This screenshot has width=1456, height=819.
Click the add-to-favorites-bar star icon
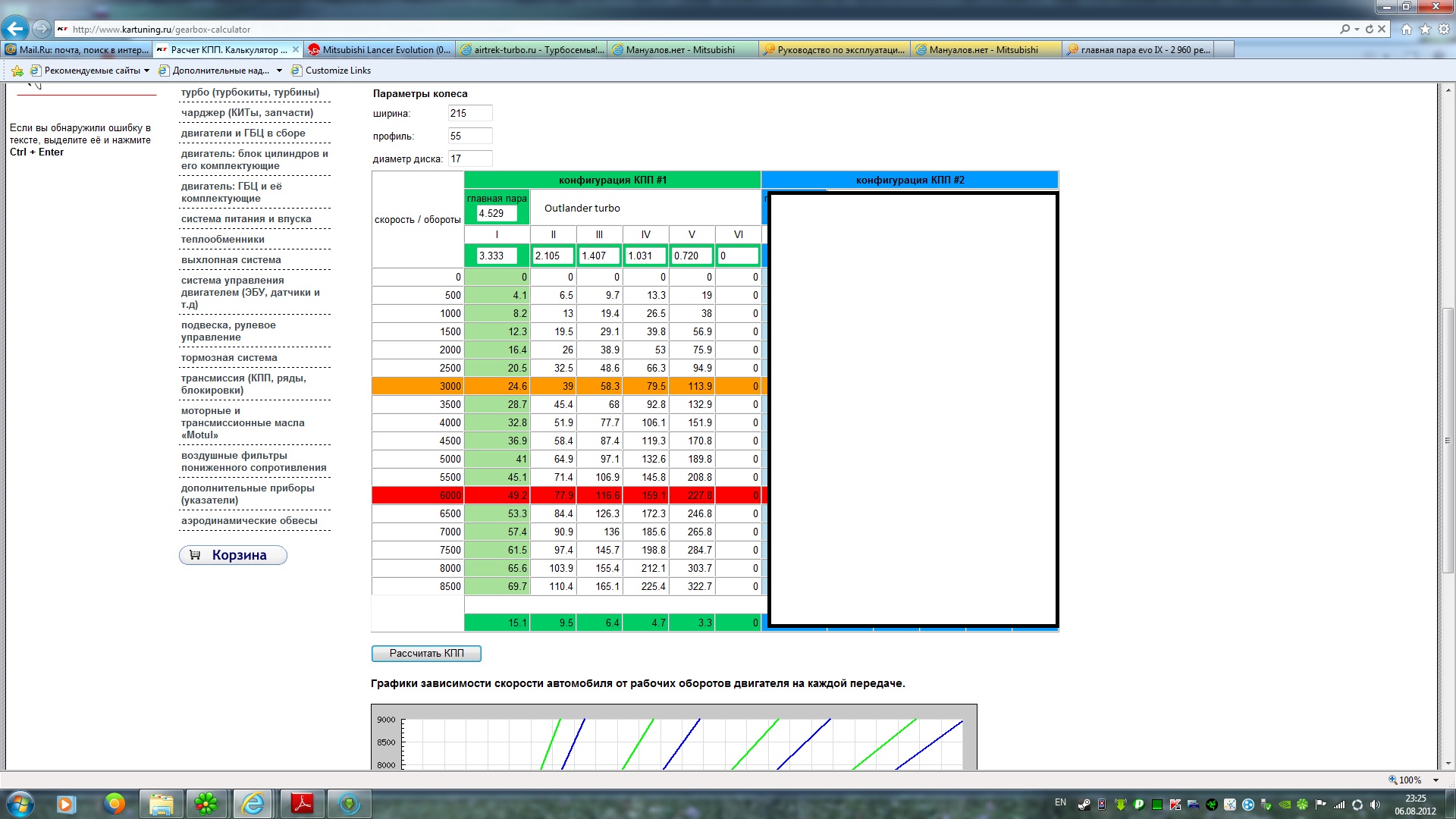pos(17,71)
